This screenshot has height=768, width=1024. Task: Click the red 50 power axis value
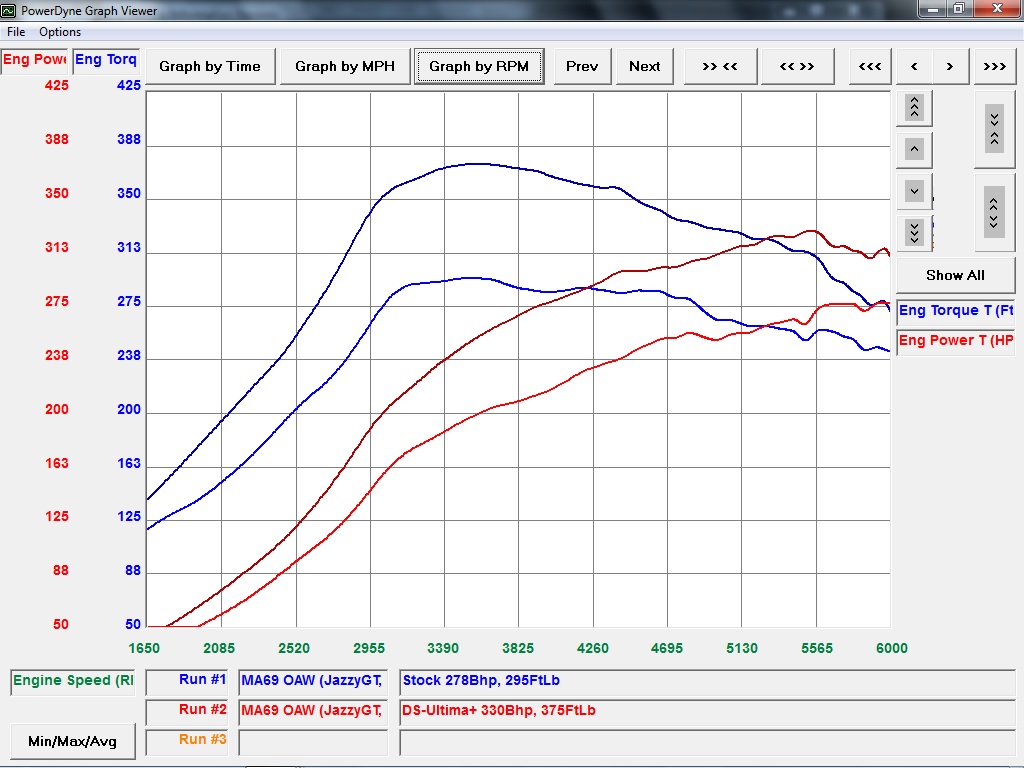click(61, 624)
